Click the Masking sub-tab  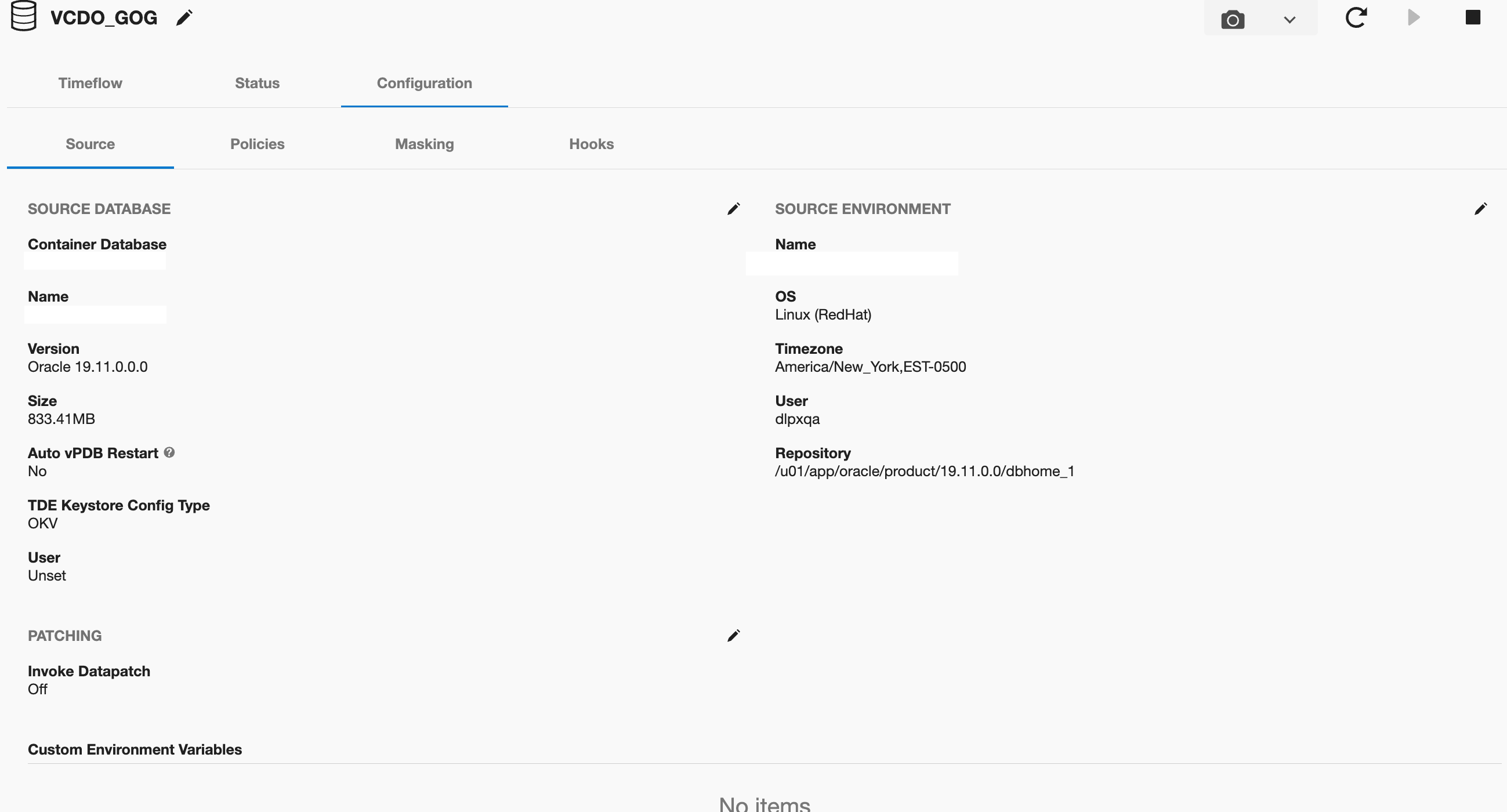click(424, 144)
